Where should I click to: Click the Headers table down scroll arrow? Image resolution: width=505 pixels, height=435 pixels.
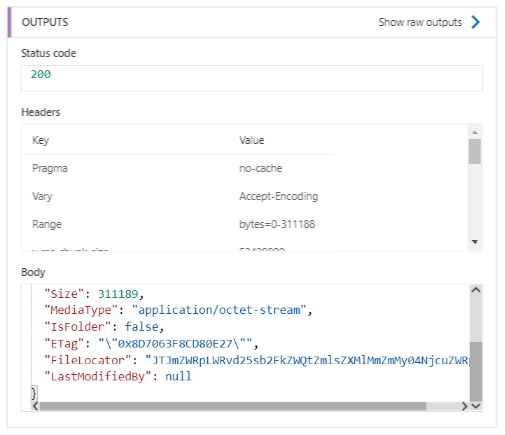coord(475,242)
